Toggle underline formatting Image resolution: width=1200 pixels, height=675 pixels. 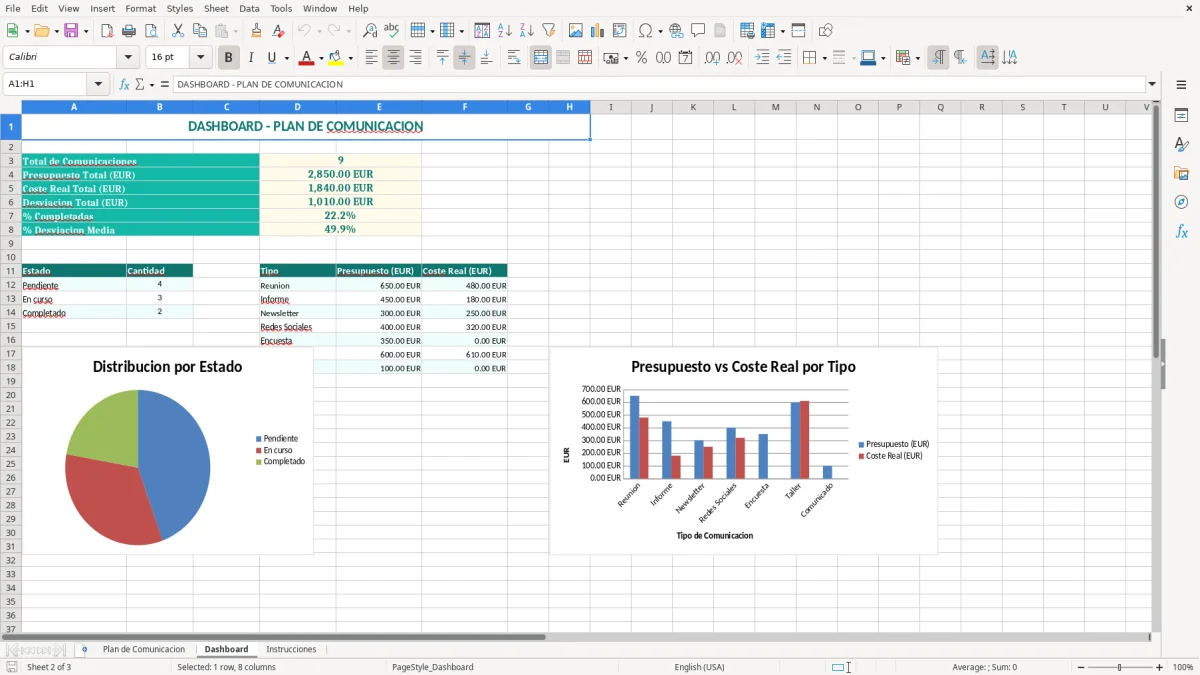coord(271,58)
